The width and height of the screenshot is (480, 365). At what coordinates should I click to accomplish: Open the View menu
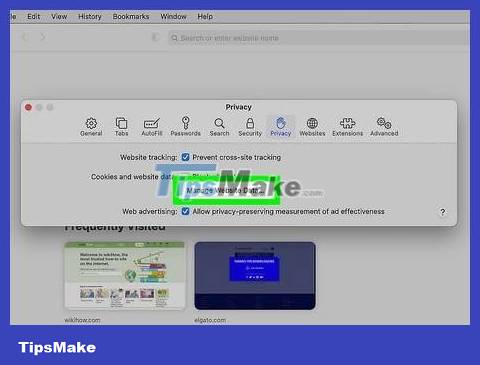click(x=59, y=16)
